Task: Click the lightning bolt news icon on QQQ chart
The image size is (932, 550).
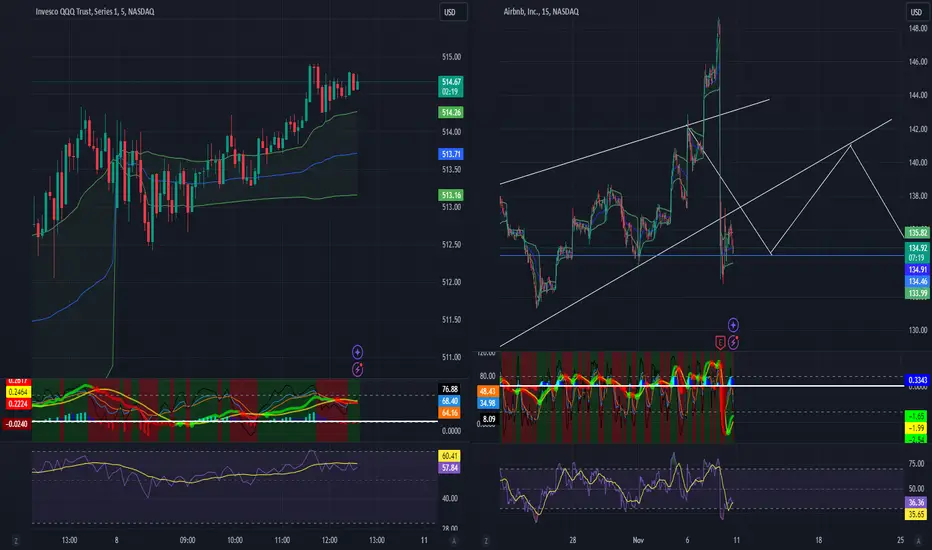Action: click(x=357, y=369)
